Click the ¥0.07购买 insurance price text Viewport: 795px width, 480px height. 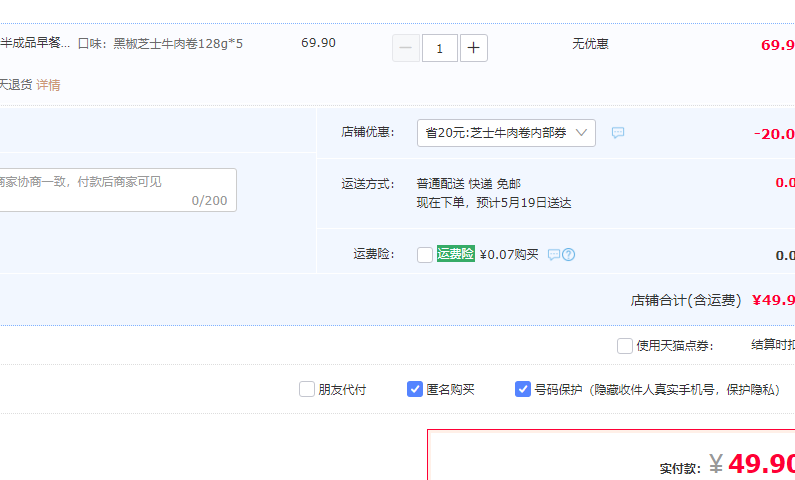(x=509, y=254)
